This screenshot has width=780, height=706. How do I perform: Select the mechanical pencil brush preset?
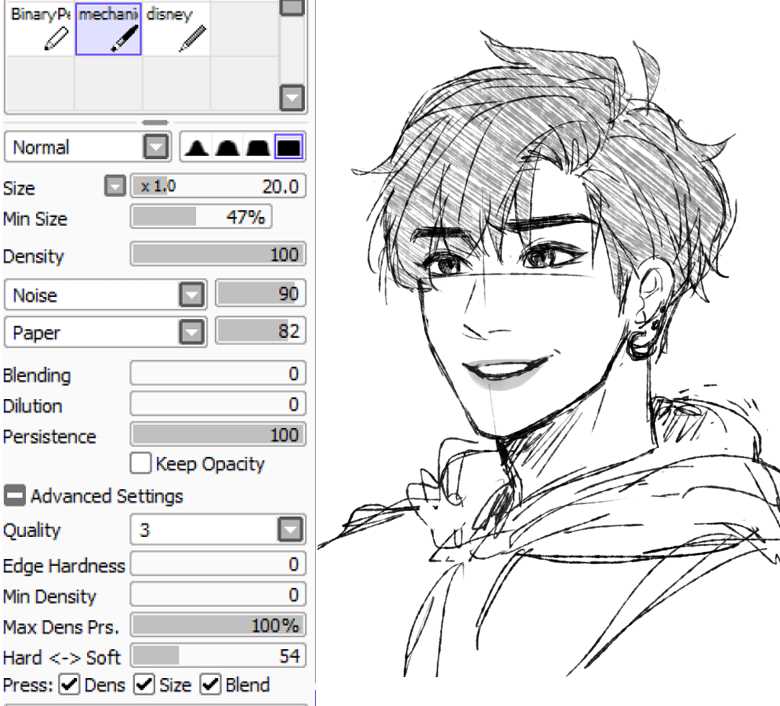[108, 29]
